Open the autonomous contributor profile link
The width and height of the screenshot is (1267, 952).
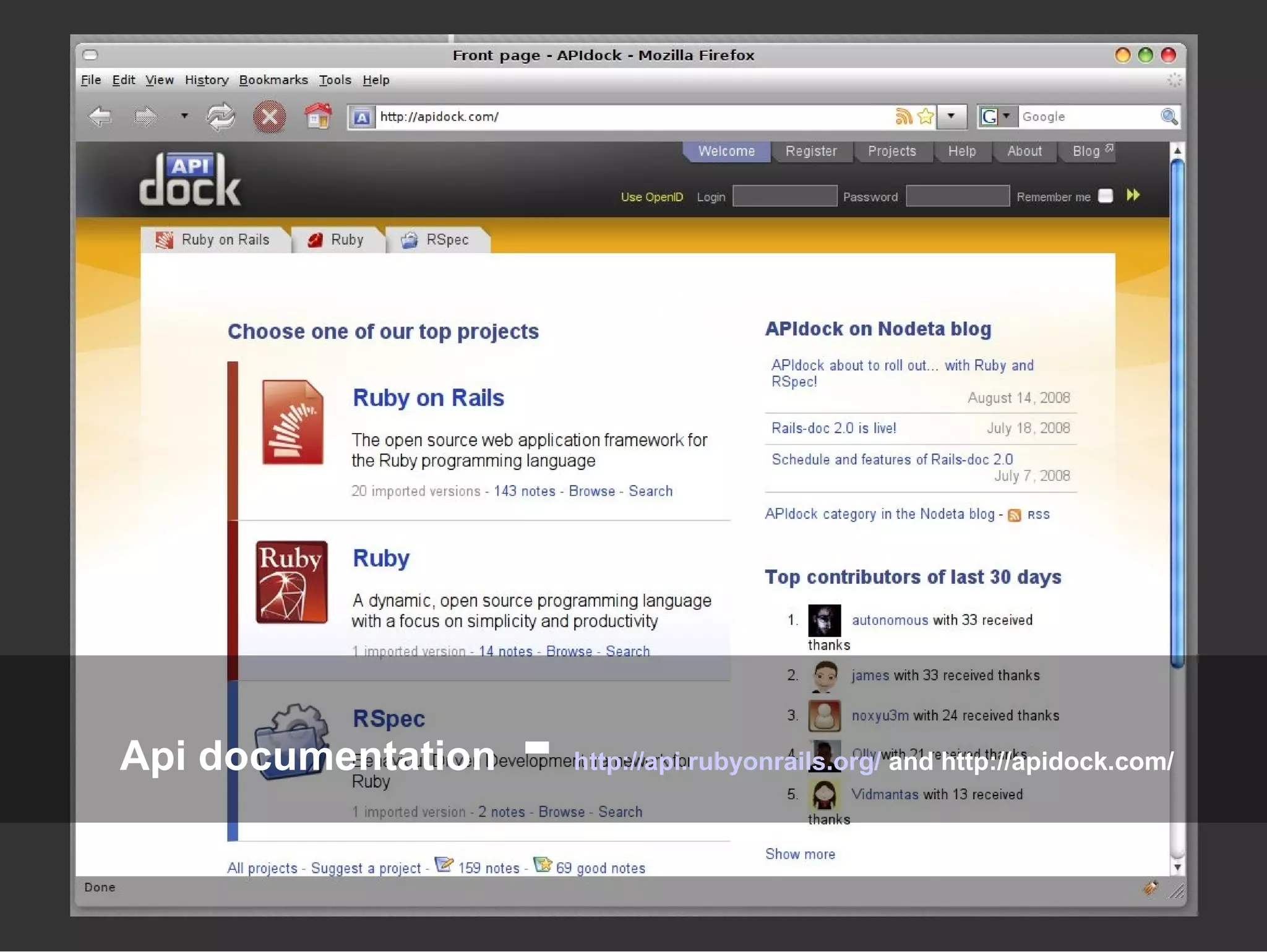pos(890,620)
